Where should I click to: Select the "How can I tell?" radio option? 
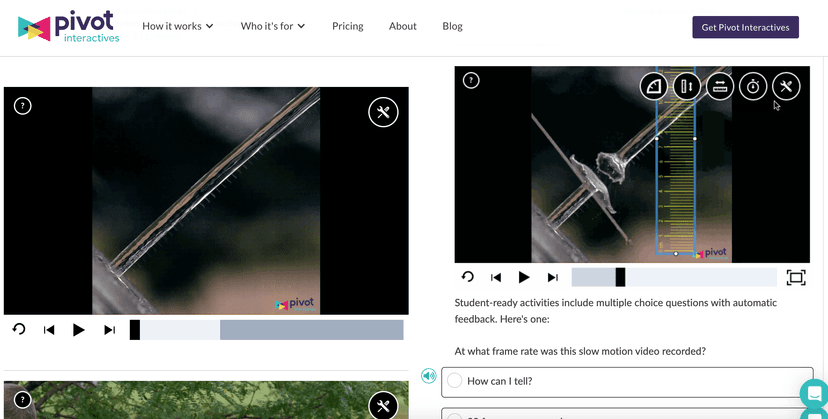click(x=455, y=381)
